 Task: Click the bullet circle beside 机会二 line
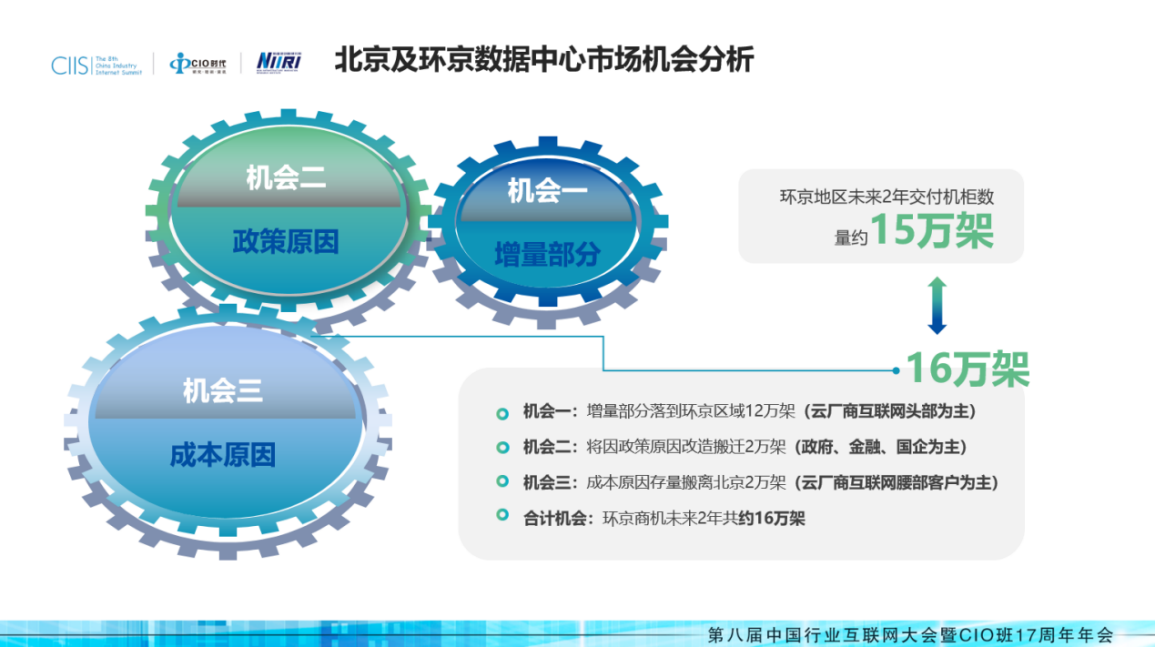click(502, 447)
